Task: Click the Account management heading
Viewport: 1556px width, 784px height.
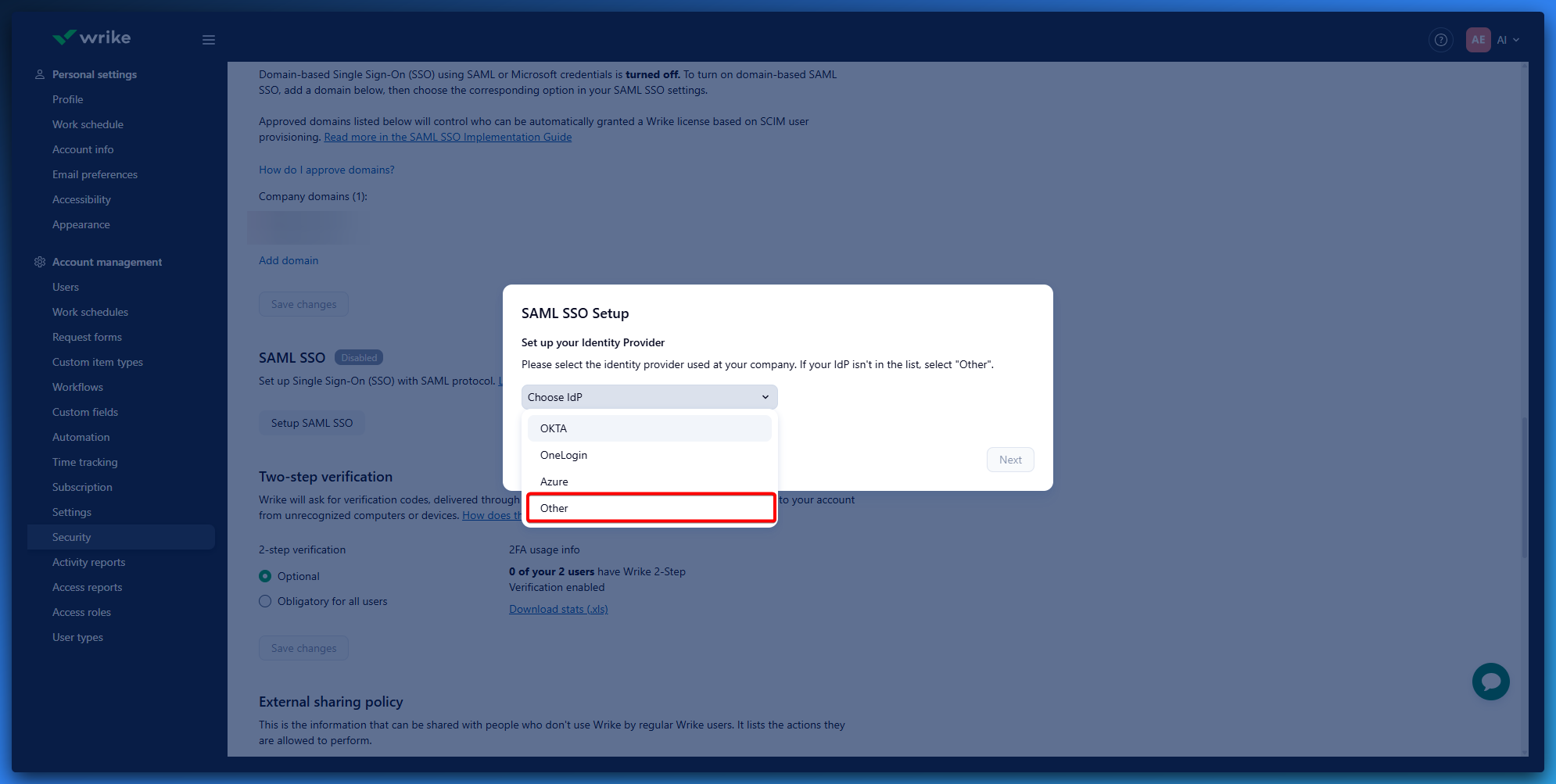Action: 107,262
